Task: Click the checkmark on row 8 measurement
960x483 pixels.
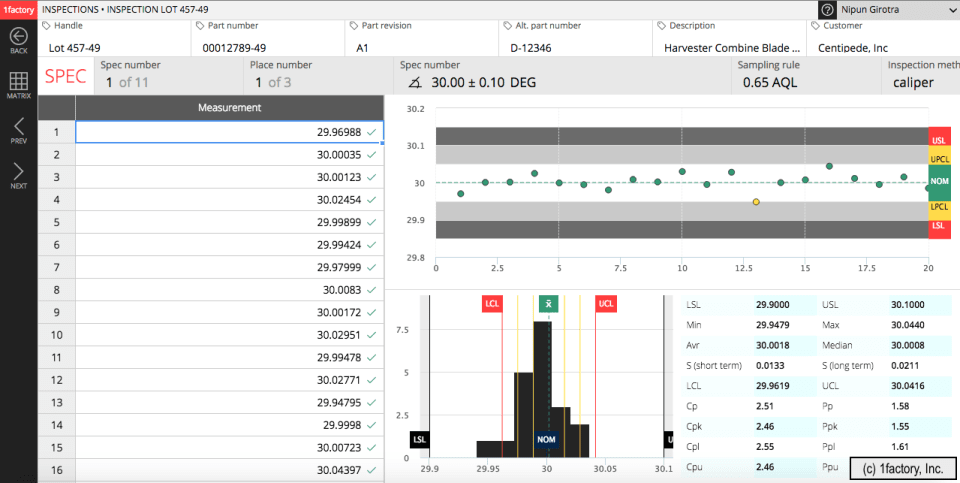Action: (x=372, y=290)
